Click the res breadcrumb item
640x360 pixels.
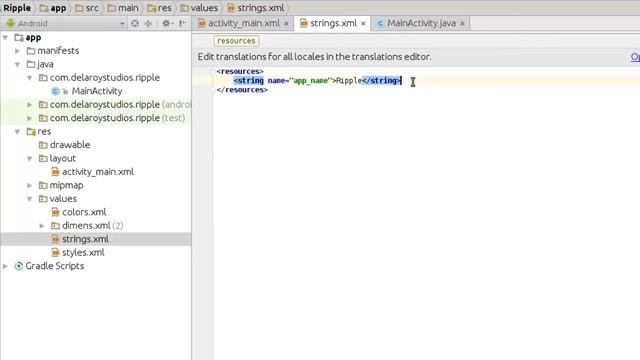(x=160, y=8)
